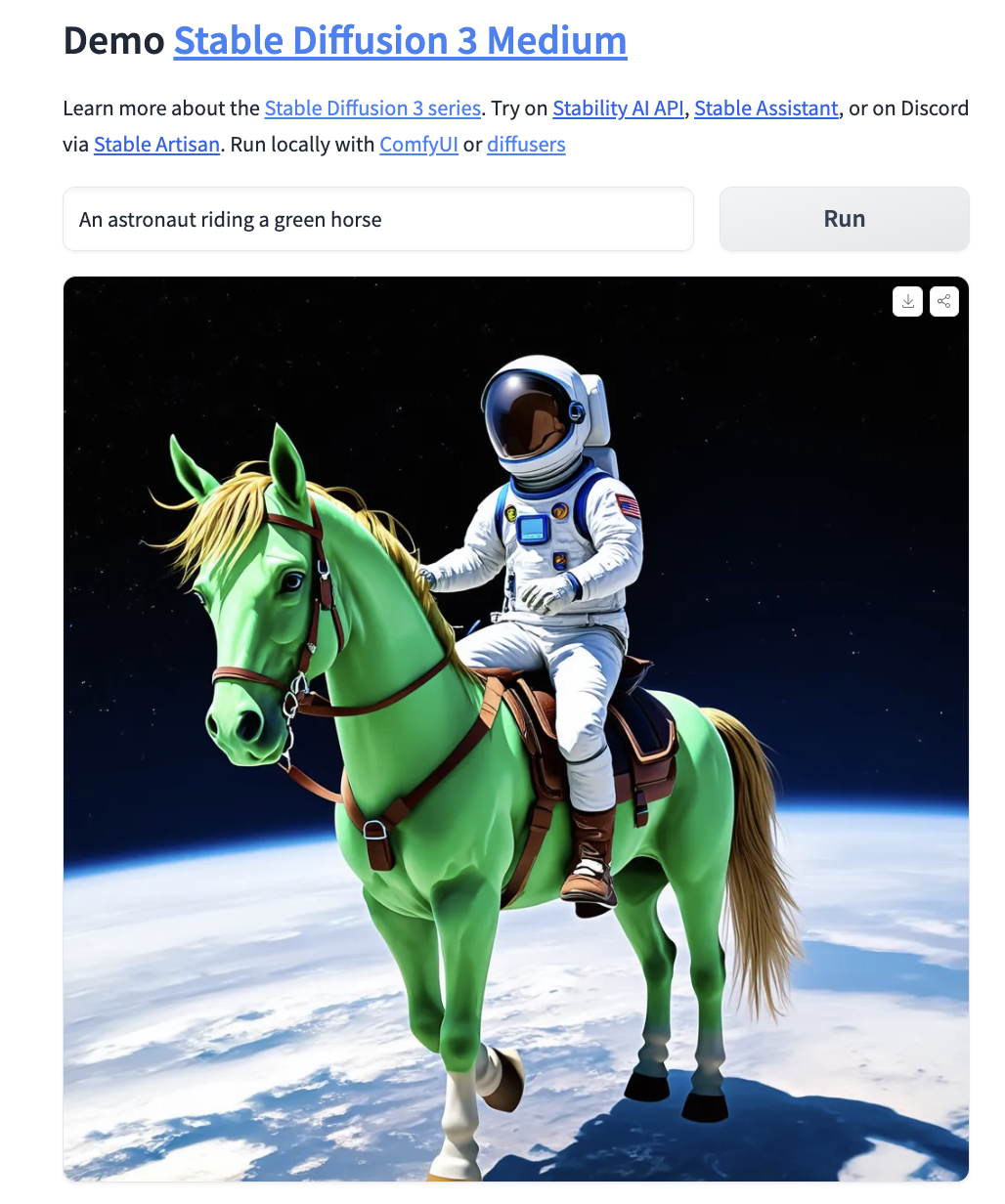
Task: Focus the prompt text field
Action: pos(378,219)
